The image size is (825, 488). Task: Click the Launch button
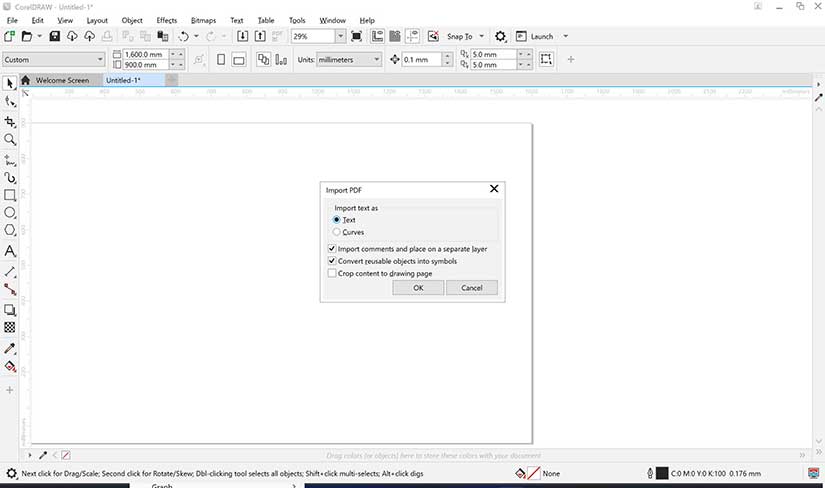(535, 36)
